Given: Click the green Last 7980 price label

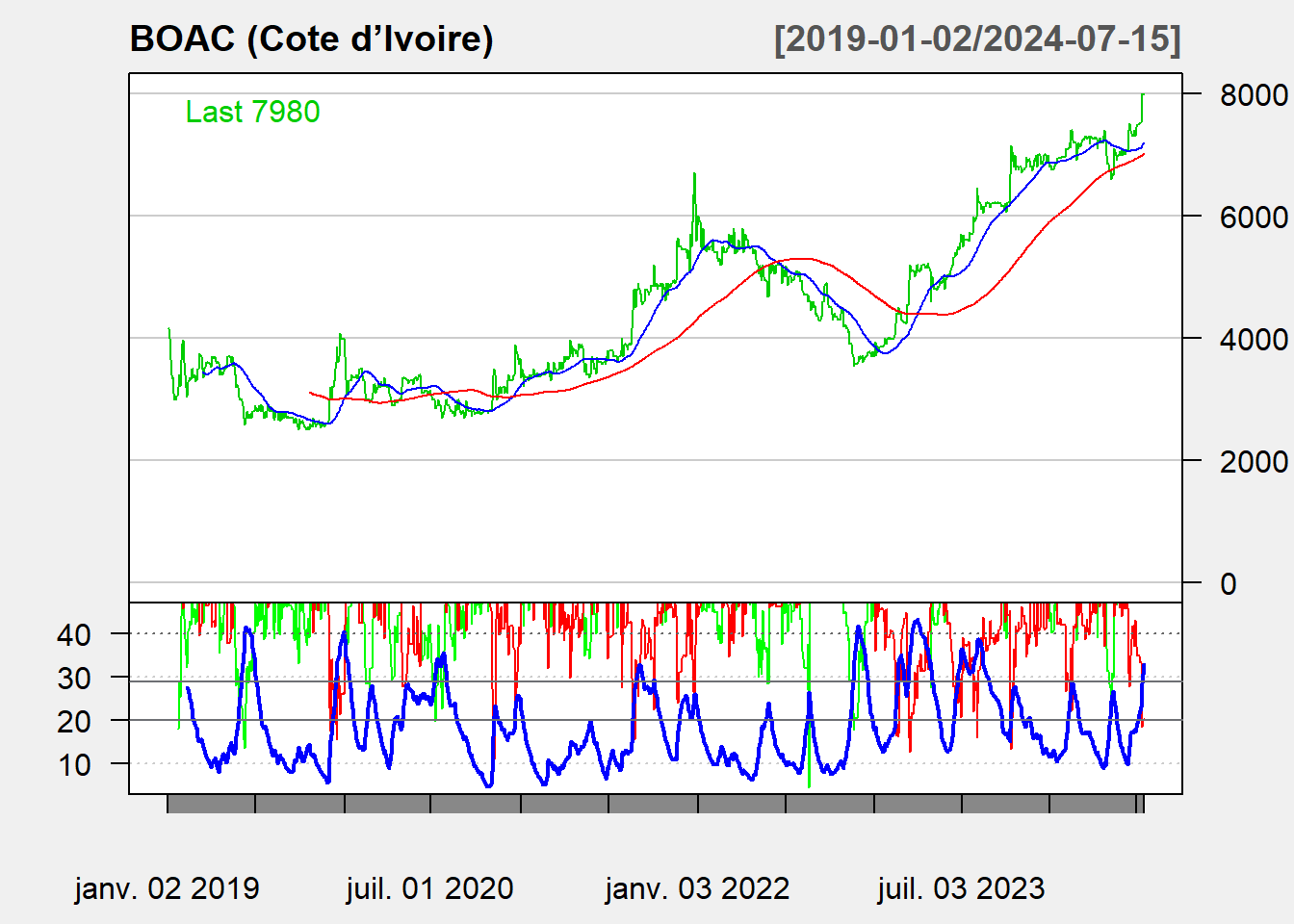Looking at the screenshot, I should coord(252,112).
